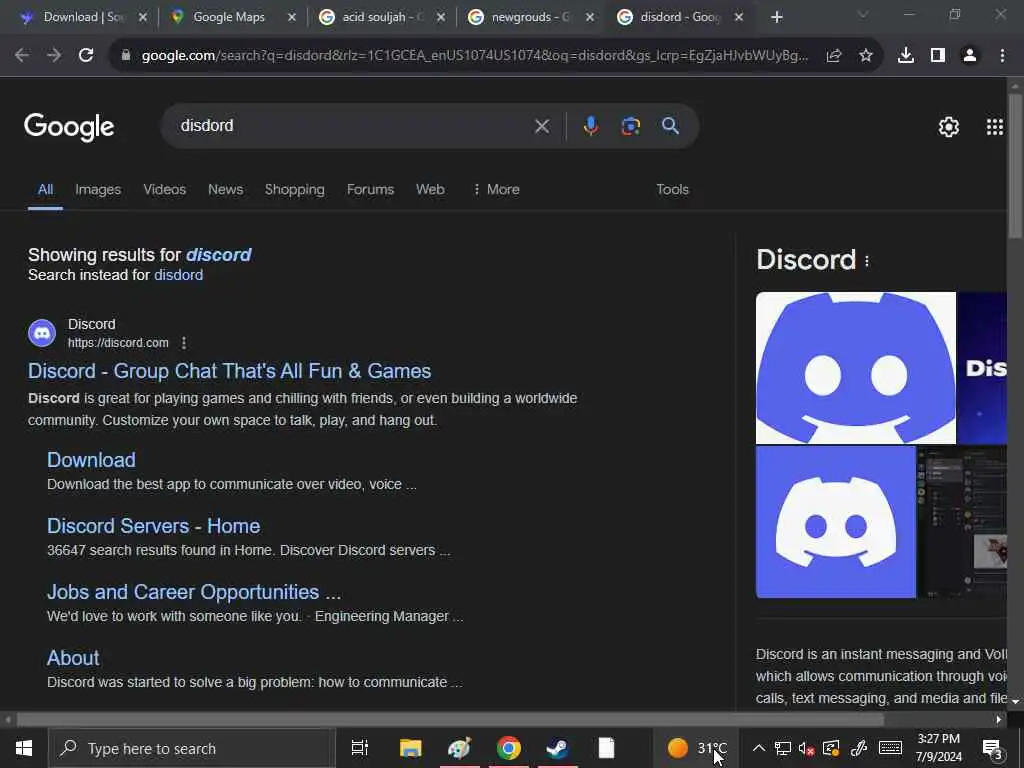Open the notification center icon

993,748
